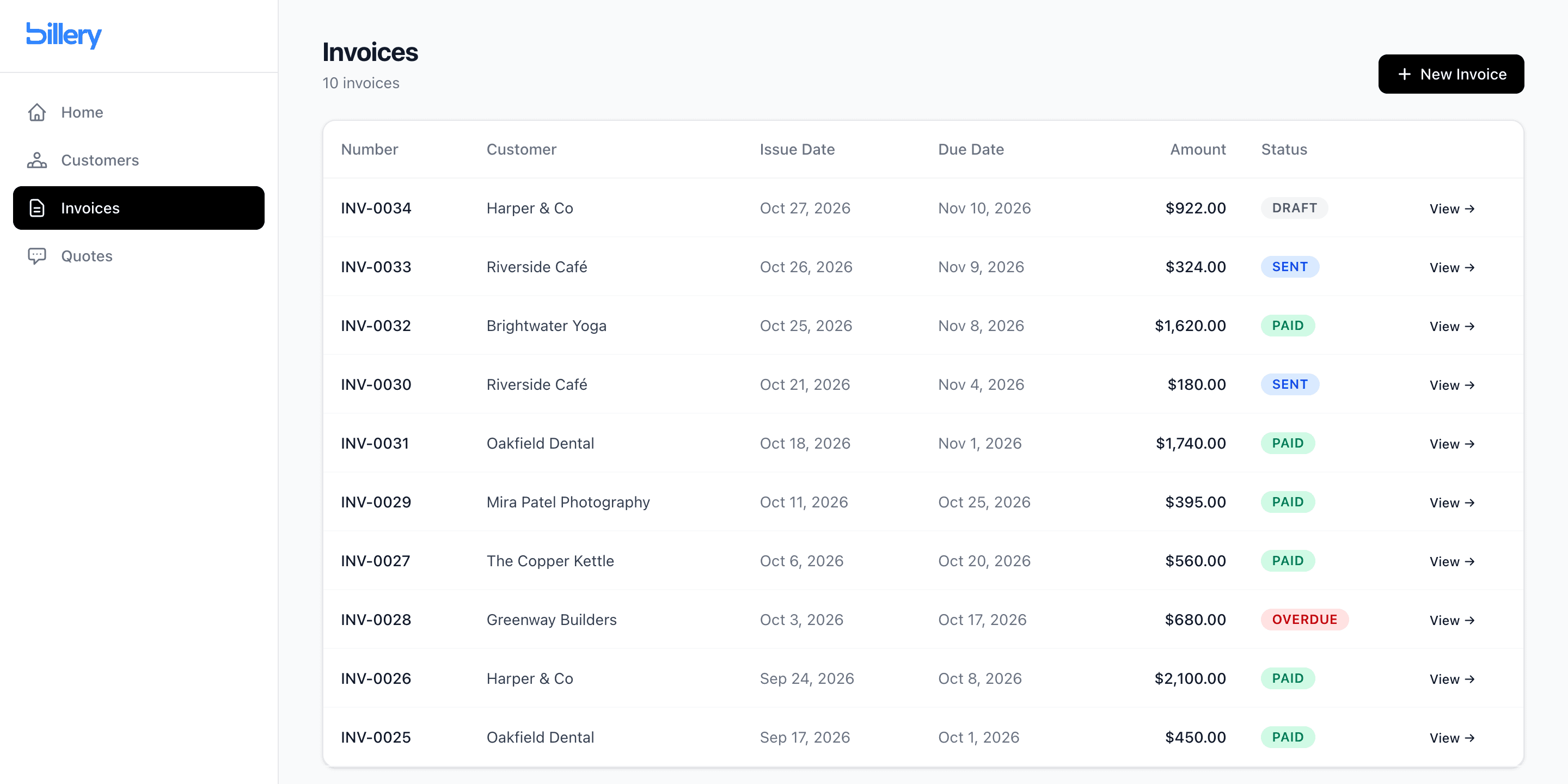View invoice INV-0031

pyautogui.click(x=1451, y=444)
